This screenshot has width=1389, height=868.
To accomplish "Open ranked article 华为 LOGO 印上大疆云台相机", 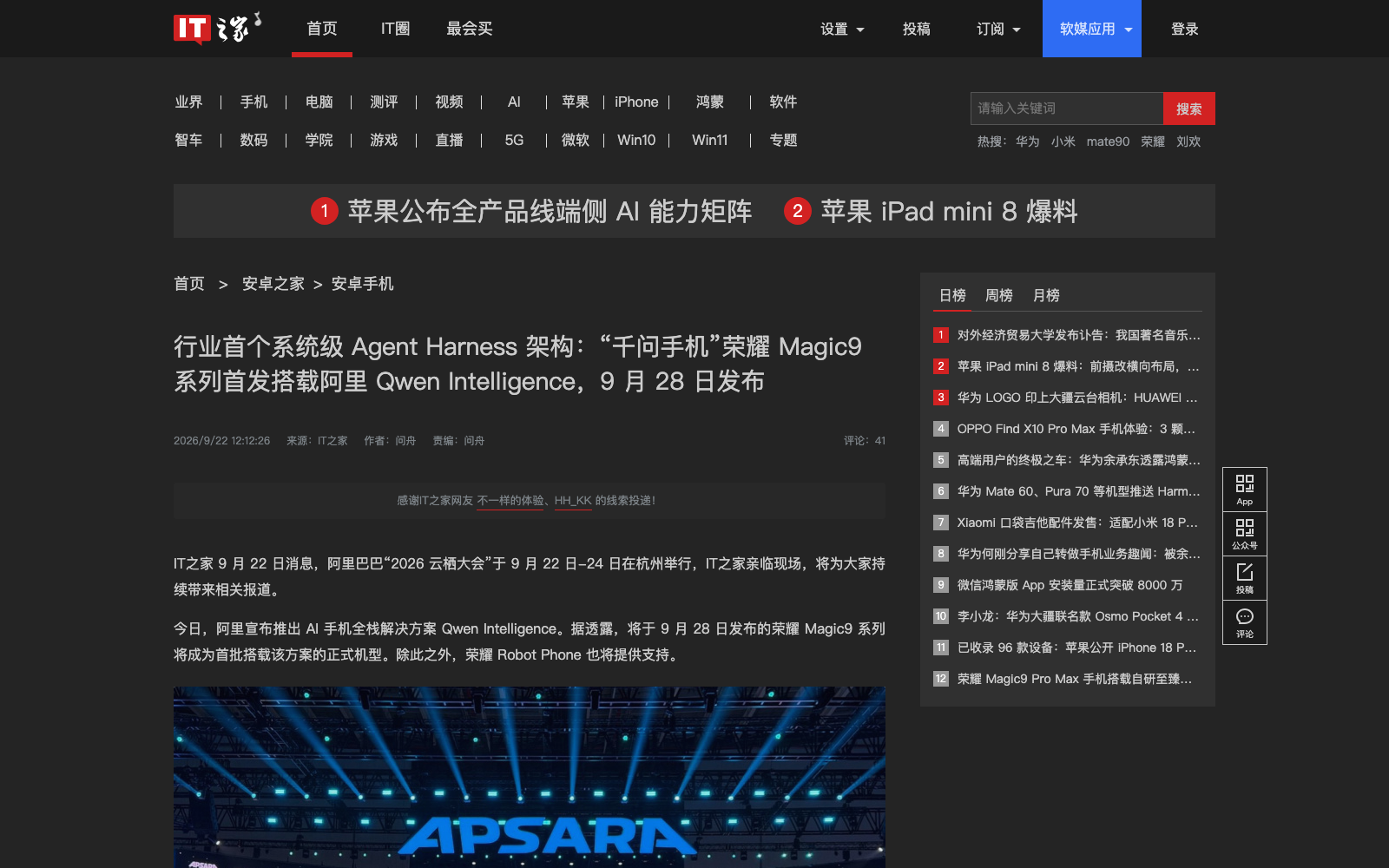I will click(1077, 398).
